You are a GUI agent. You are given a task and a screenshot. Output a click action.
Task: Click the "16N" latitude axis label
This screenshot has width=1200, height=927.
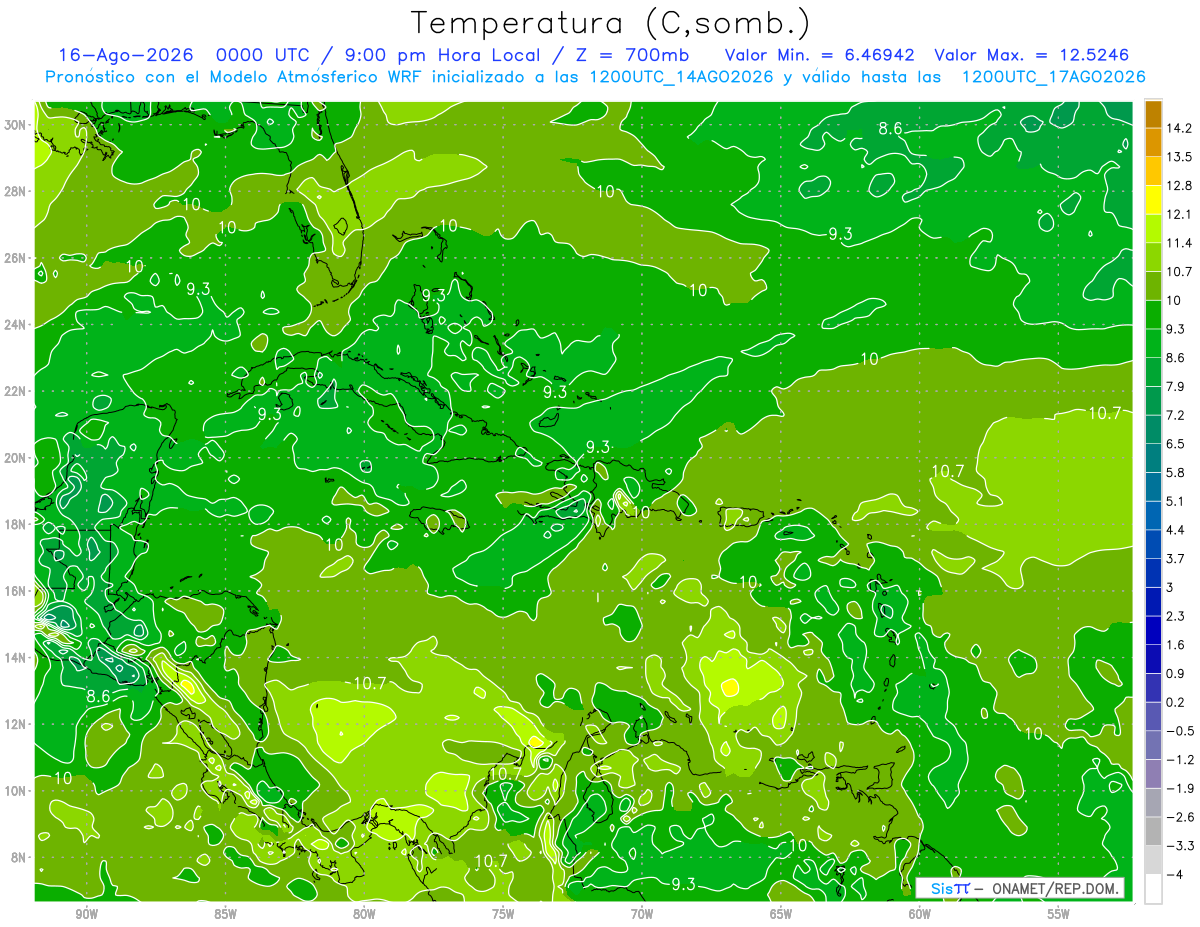point(17,590)
